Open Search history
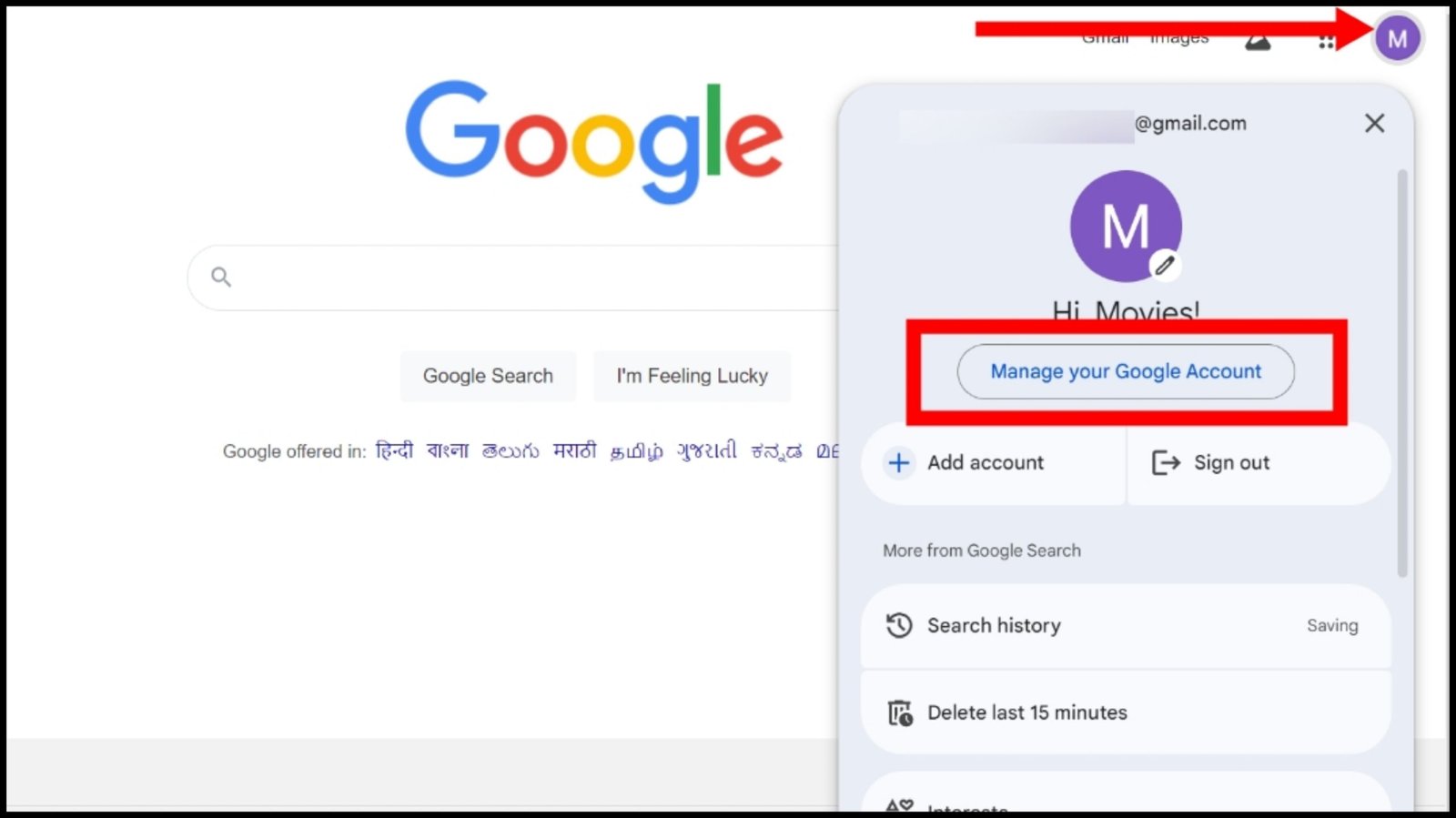The width and height of the screenshot is (1456, 818). 1126,626
